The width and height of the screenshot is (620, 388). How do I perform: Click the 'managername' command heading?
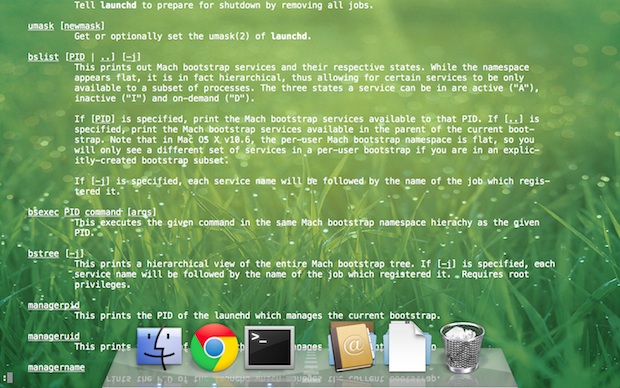56,367
